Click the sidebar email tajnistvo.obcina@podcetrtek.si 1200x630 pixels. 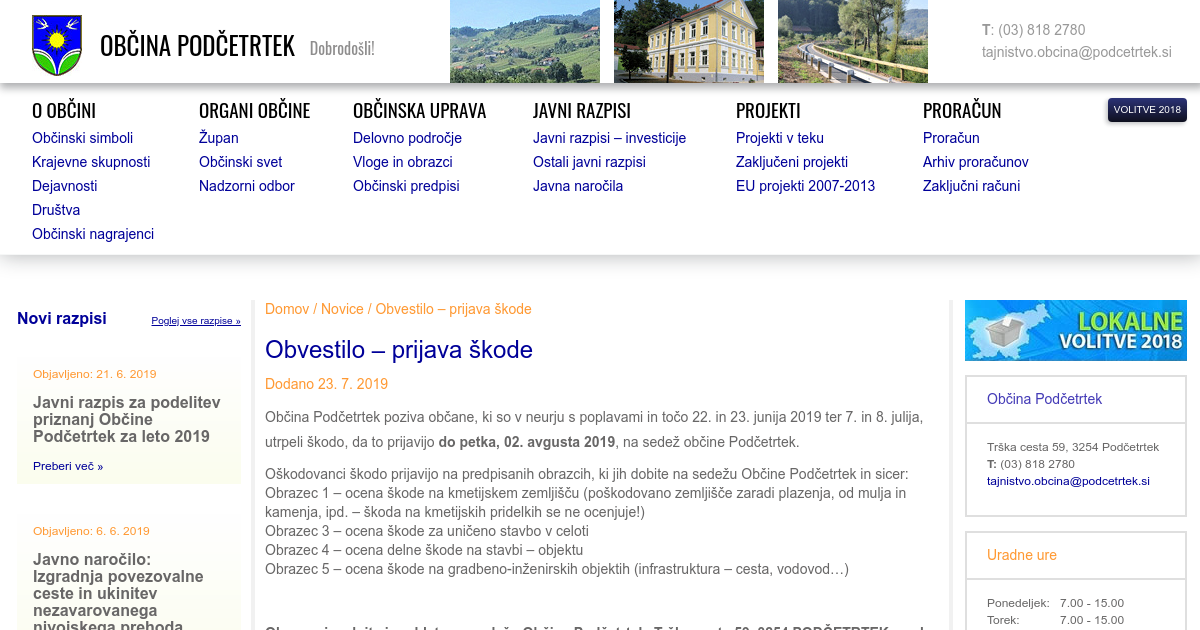click(1068, 481)
